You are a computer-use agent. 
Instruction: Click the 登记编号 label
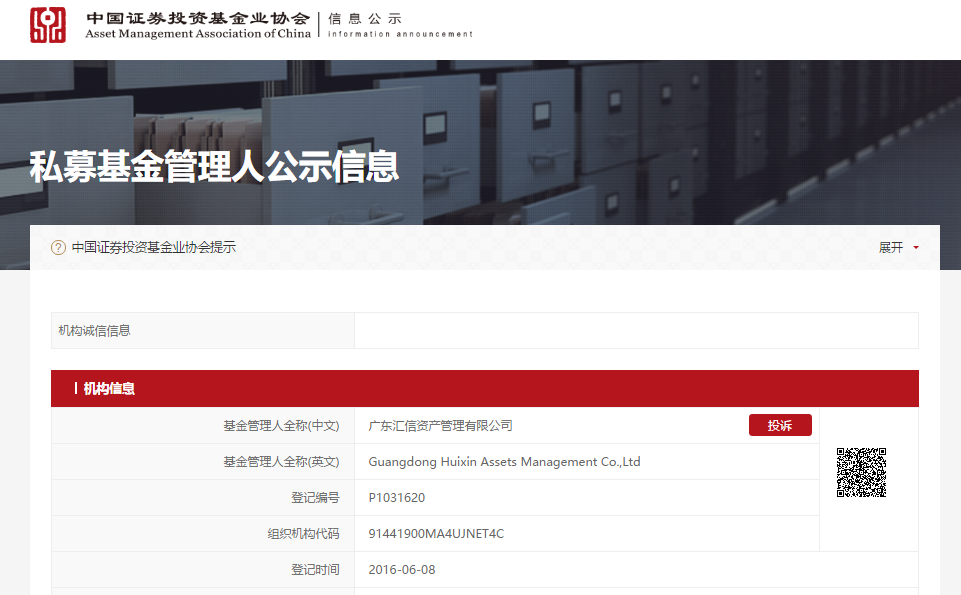coord(315,498)
